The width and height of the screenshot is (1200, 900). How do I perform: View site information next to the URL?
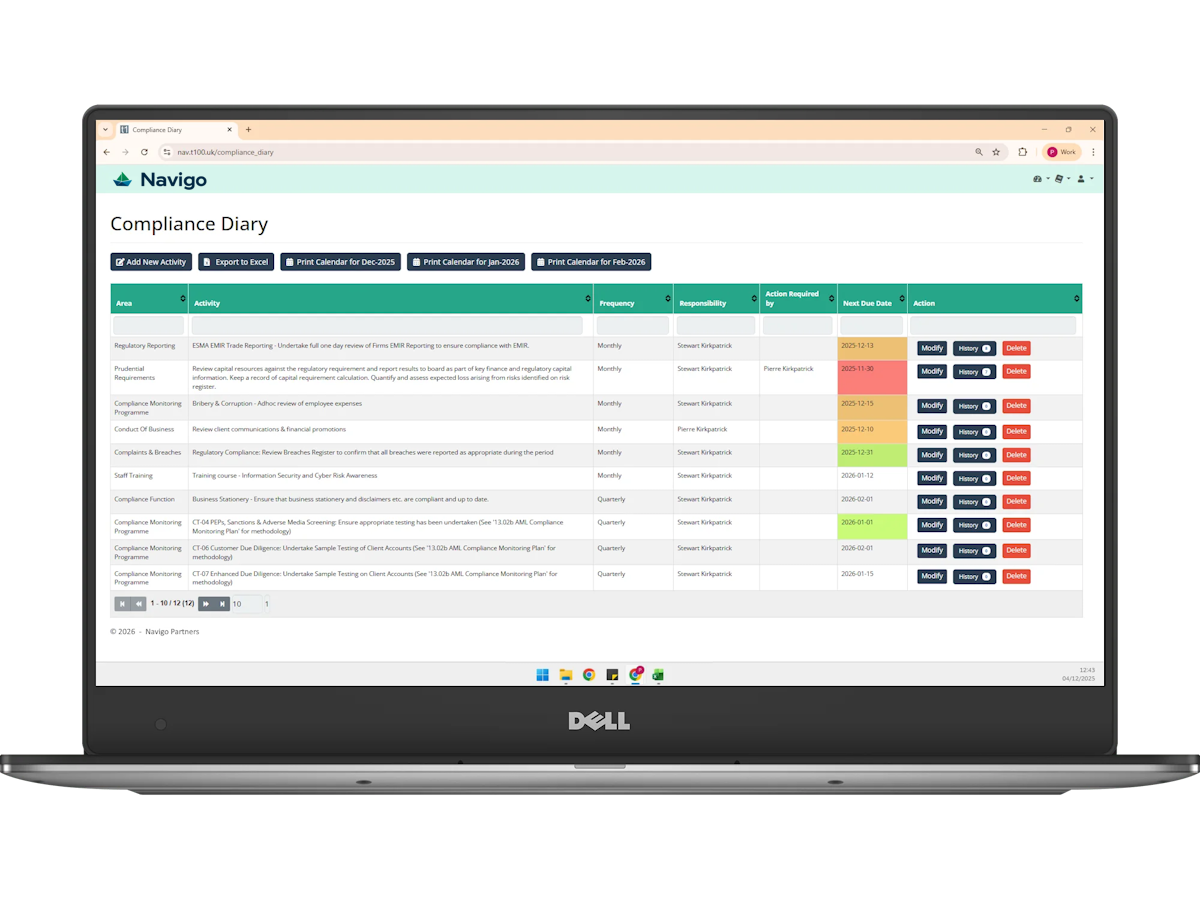[167, 152]
